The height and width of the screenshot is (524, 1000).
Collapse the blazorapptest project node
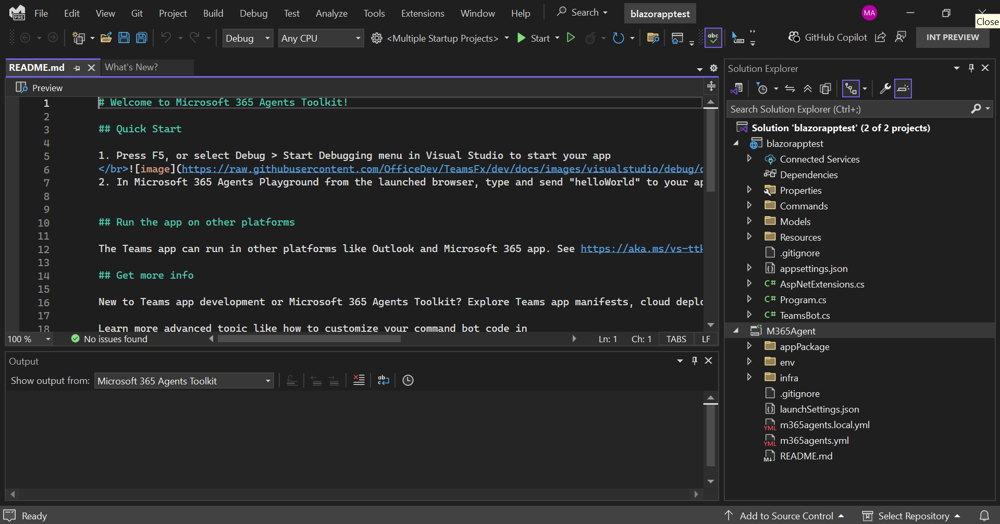coord(736,143)
